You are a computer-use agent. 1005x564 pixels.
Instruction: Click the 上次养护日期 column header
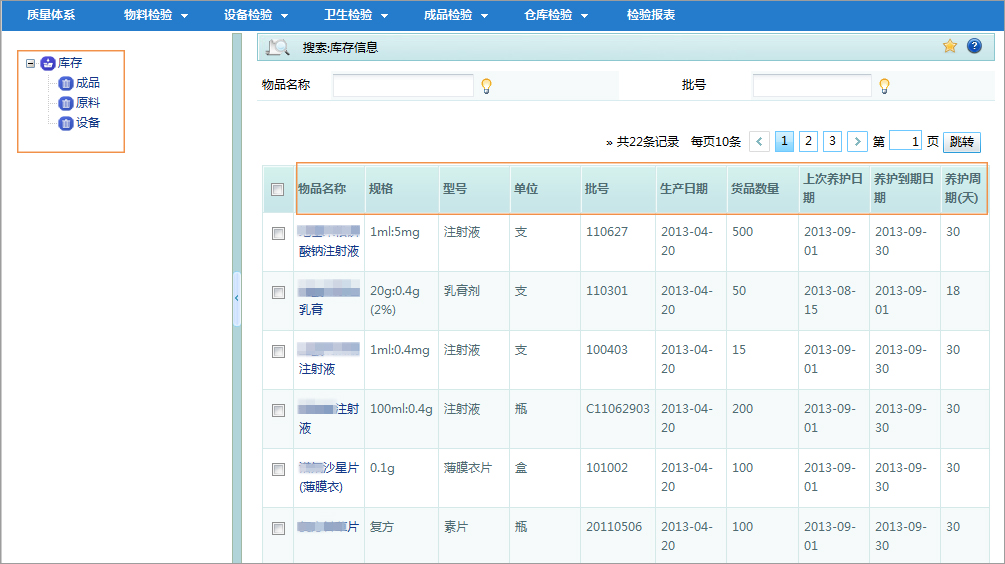click(833, 188)
